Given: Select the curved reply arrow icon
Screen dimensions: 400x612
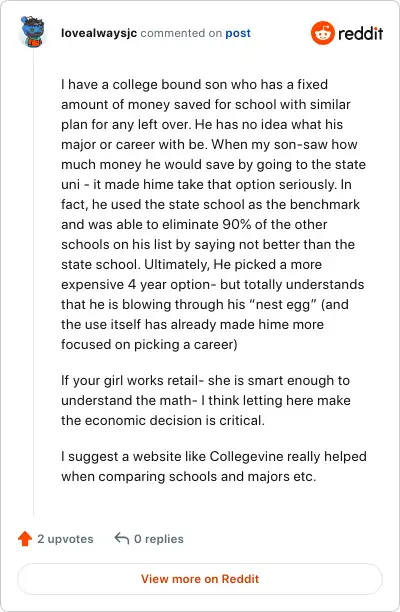Looking at the screenshot, I should pos(121,538).
